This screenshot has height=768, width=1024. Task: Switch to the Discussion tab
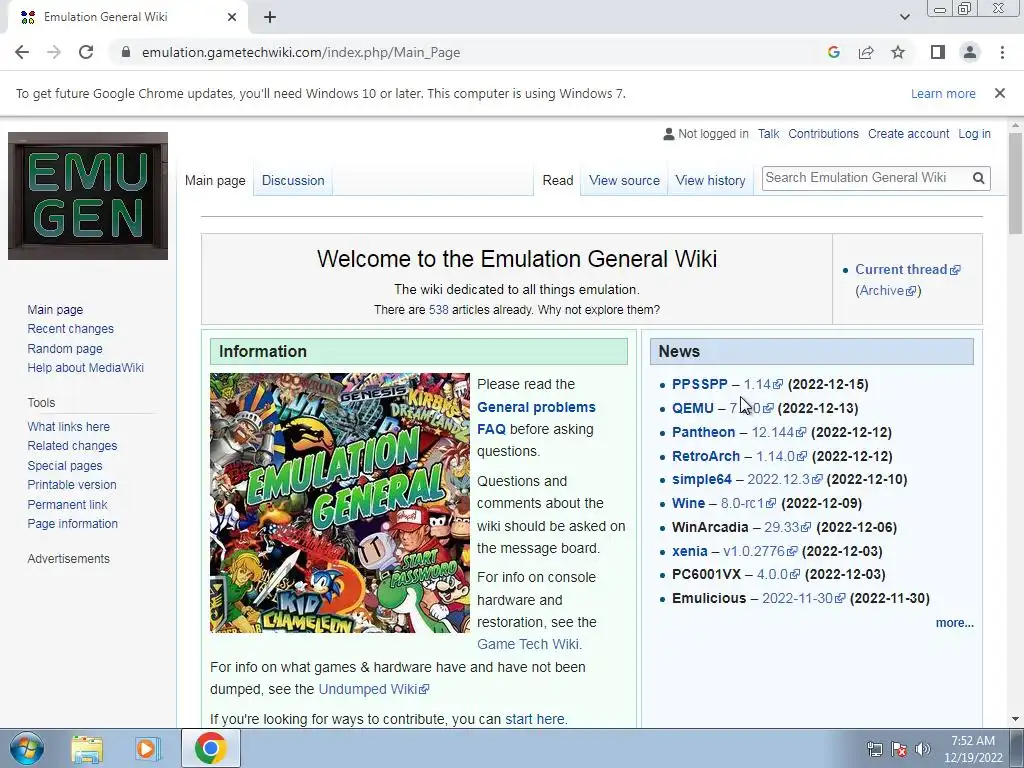click(293, 180)
